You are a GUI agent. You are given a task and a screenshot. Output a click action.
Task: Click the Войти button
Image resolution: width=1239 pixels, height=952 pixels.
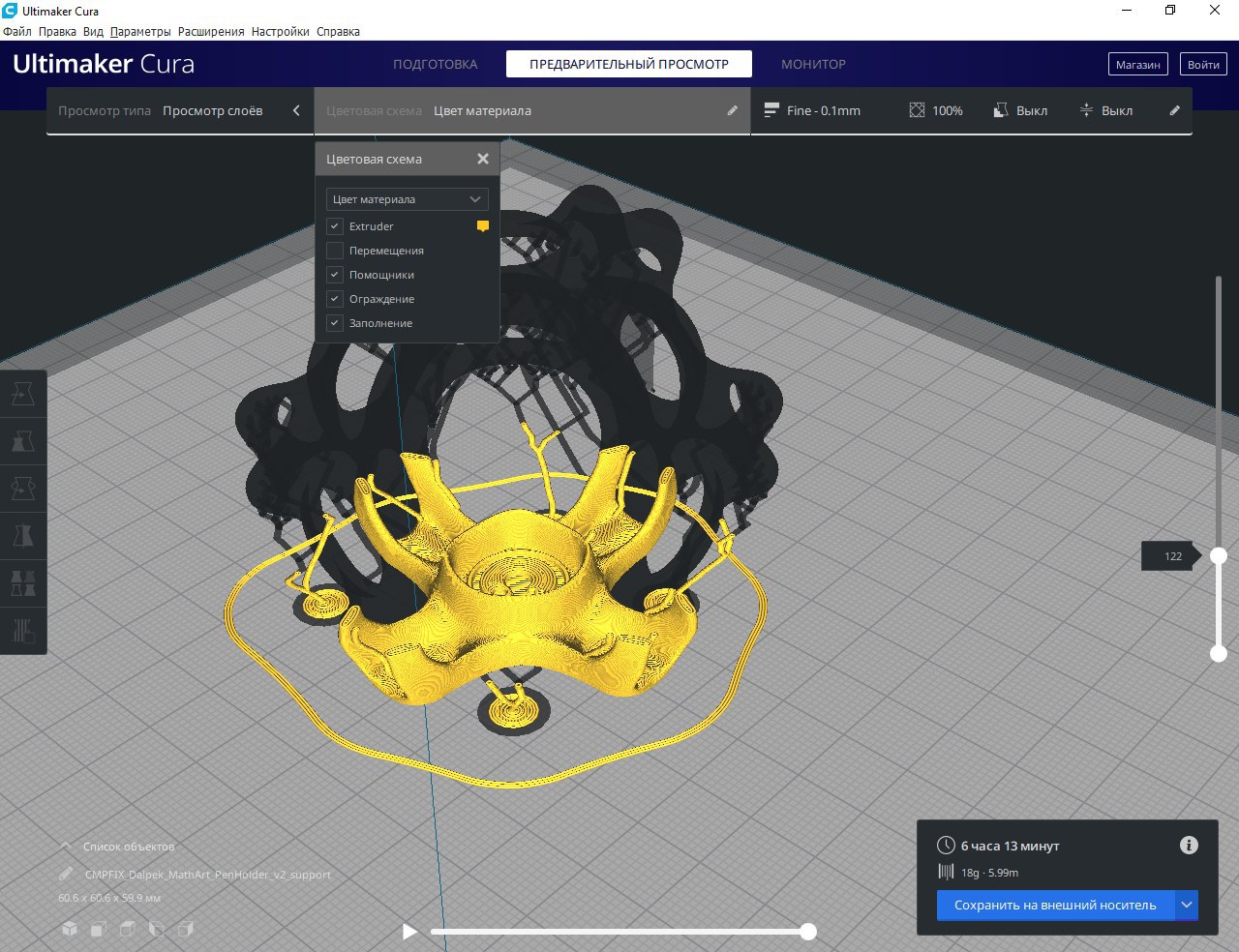1203,65
